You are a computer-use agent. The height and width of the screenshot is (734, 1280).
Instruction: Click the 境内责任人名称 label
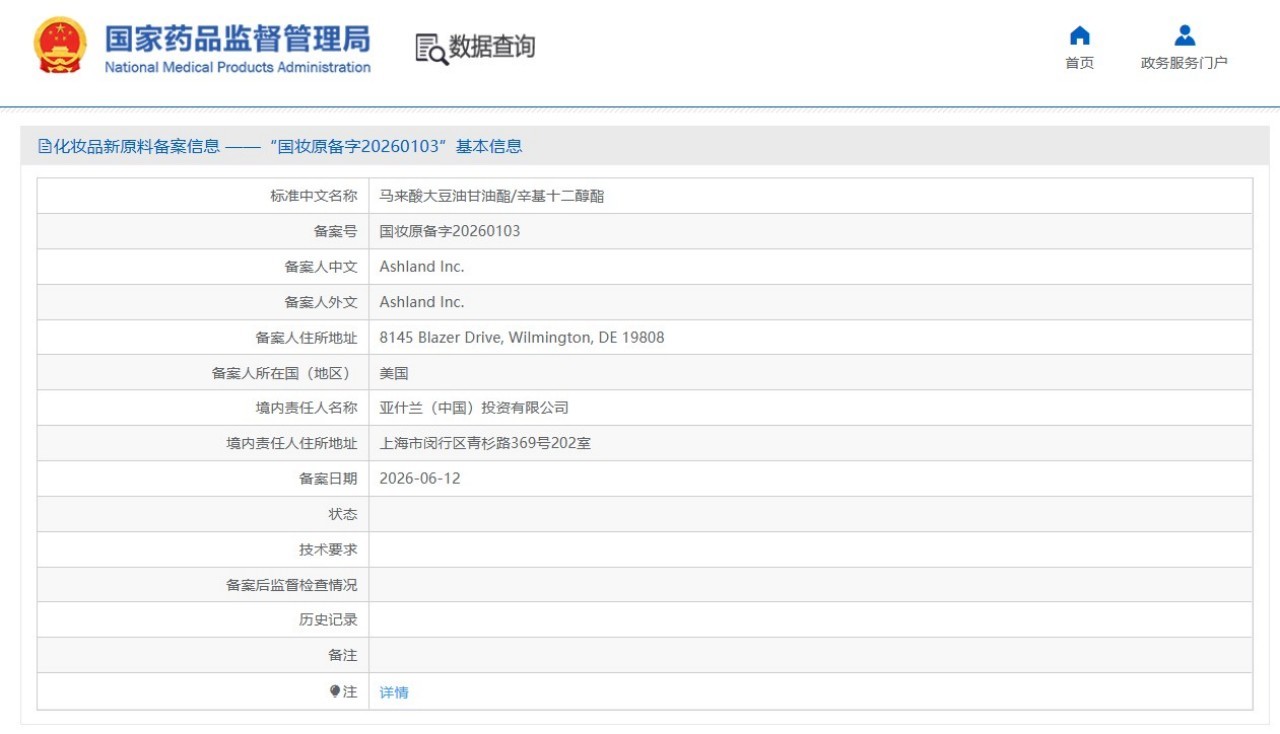(306, 408)
